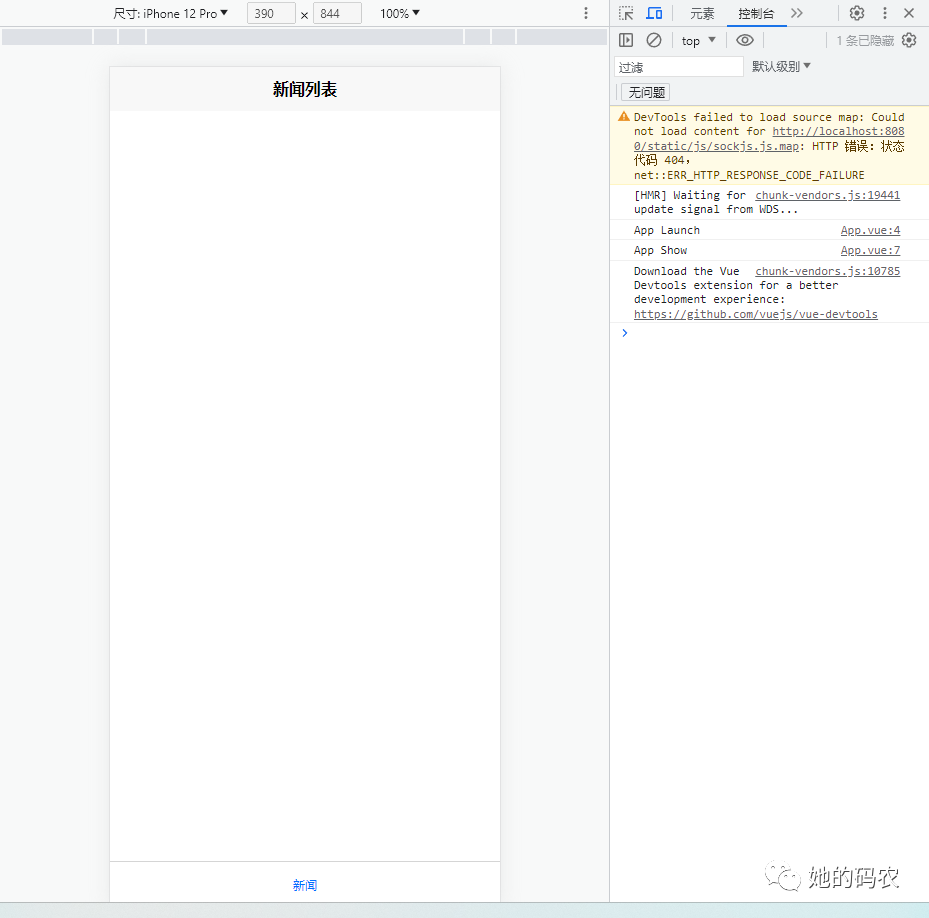The height and width of the screenshot is (918, 929).
Task: Select the 控制台 tab
Action: [x=756, y=13]
